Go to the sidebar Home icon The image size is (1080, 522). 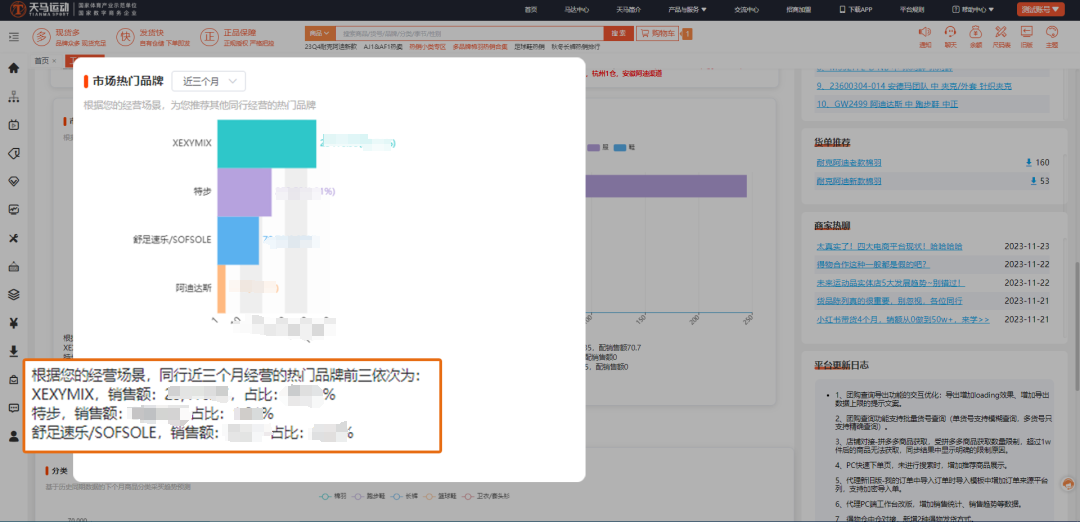[13, 68]
